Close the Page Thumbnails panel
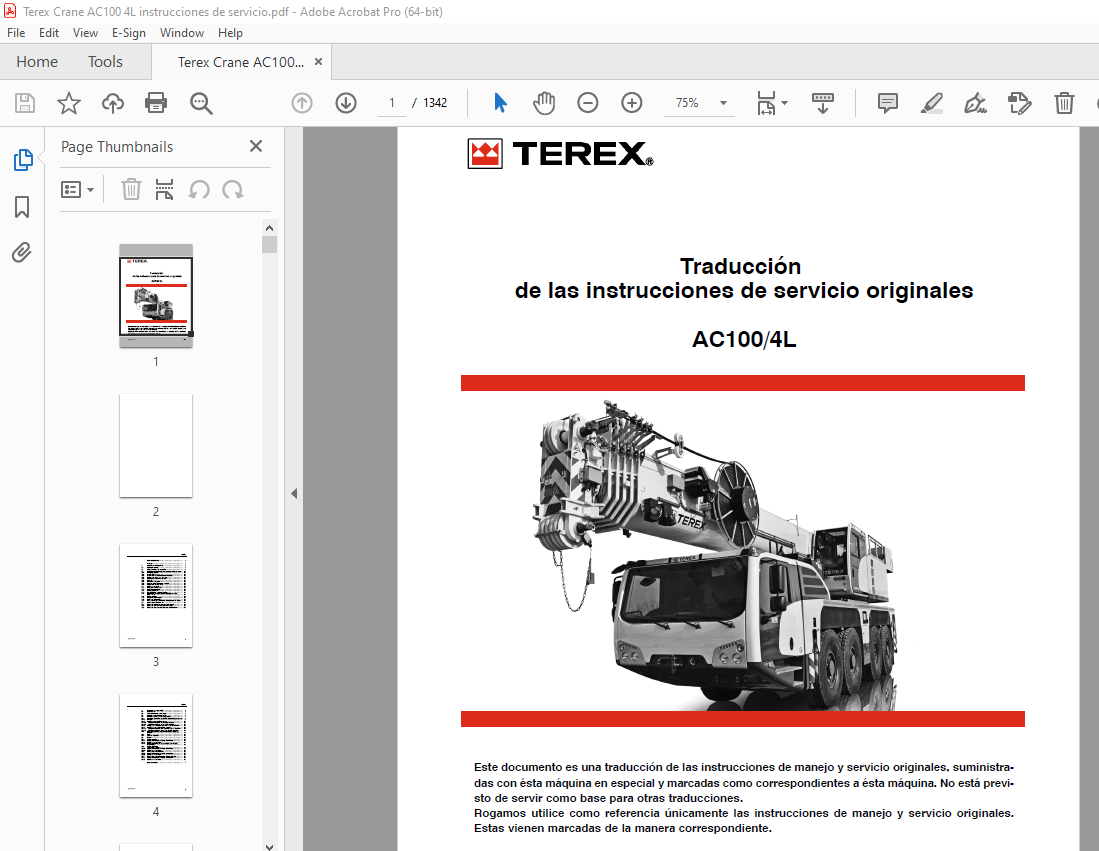 (x=256, y=146)
